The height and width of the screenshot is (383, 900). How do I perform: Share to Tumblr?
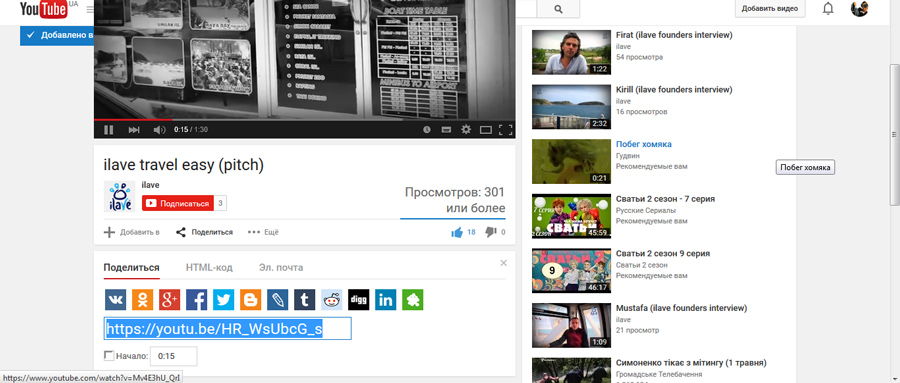click(x=305, y=300)
